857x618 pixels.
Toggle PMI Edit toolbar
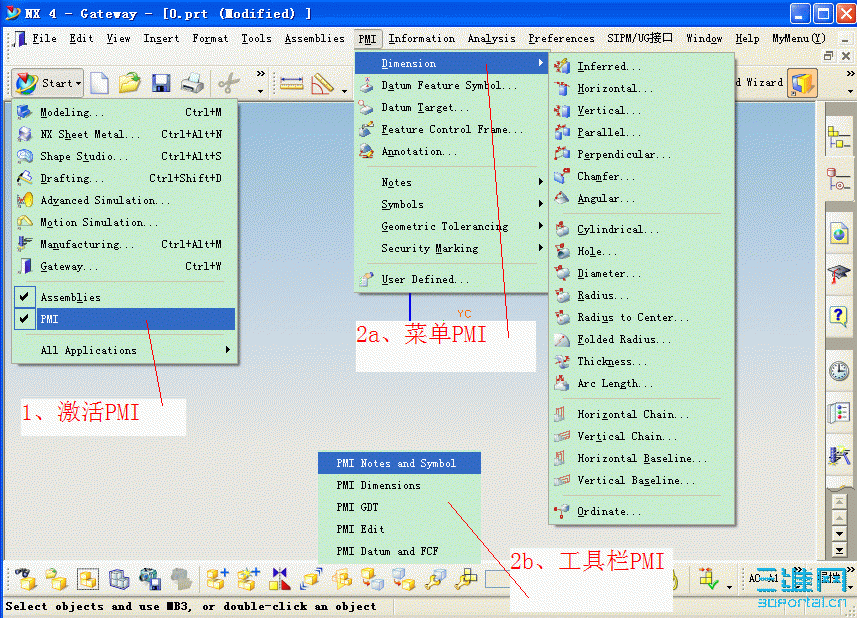pos(400,529)
